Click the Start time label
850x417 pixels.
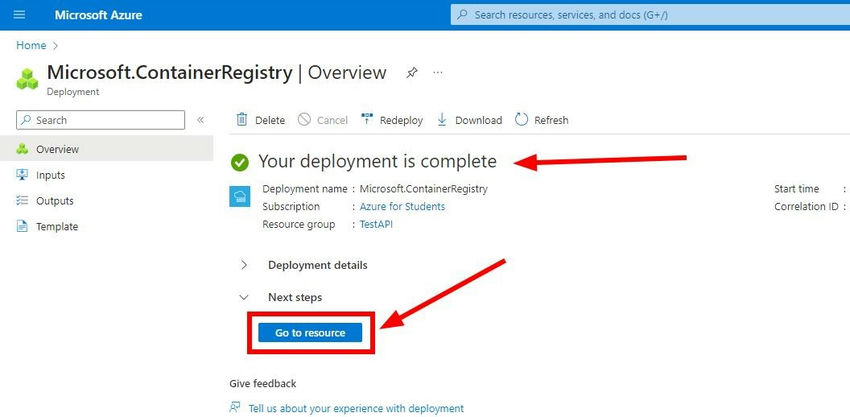click(796, 189)
